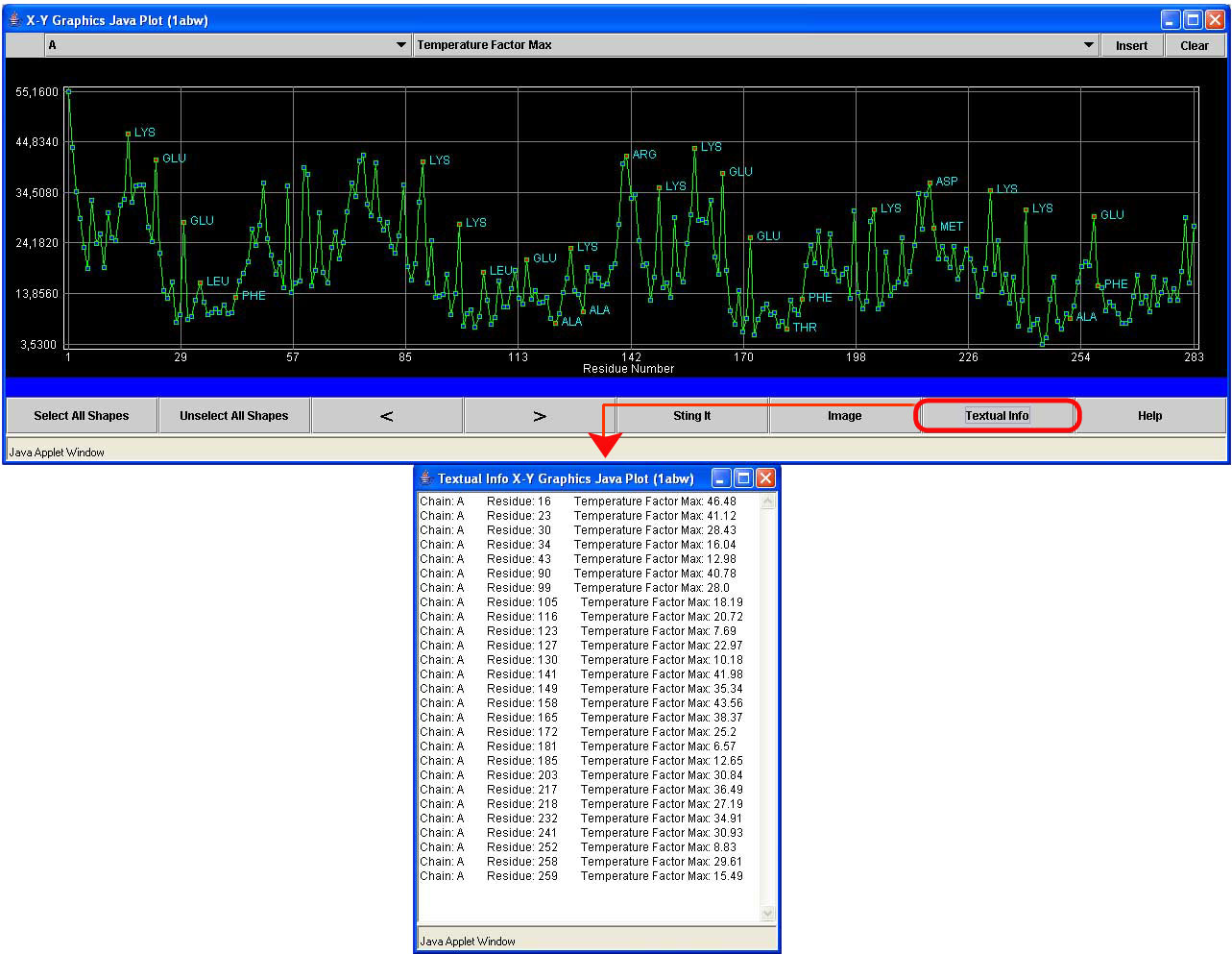Select the Residue: 127 row
Image resolution: width=1232 pixels, height=954 pixels.
582,646
